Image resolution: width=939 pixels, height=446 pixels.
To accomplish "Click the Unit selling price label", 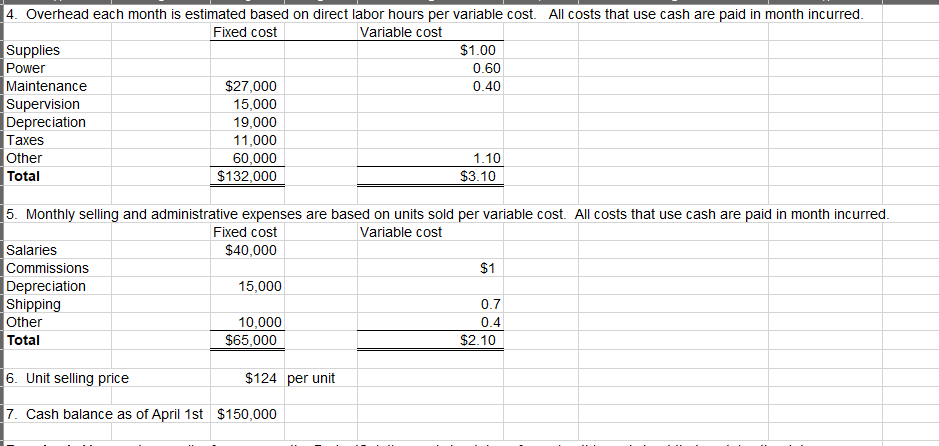I will 67,378.
